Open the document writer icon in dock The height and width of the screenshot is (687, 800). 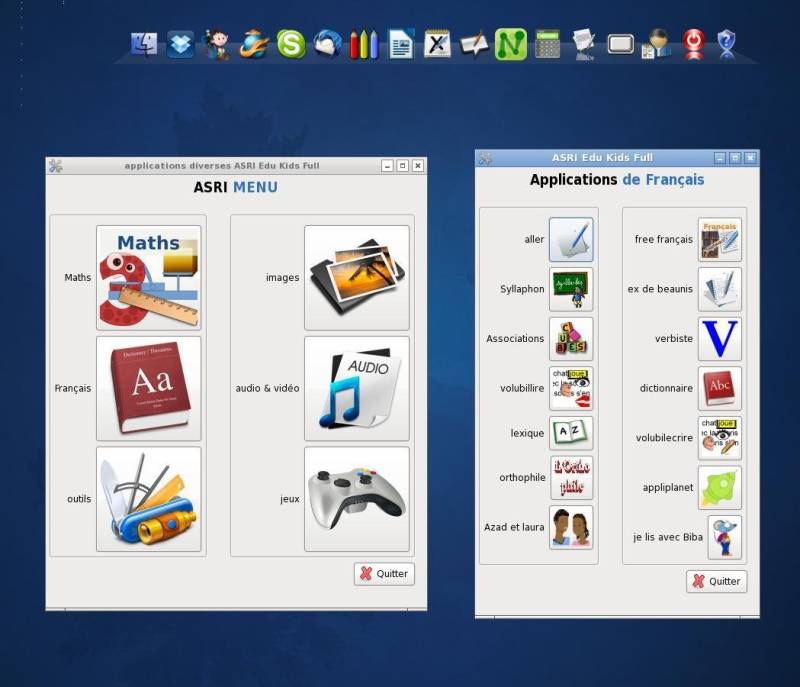[x=401, y=44]
